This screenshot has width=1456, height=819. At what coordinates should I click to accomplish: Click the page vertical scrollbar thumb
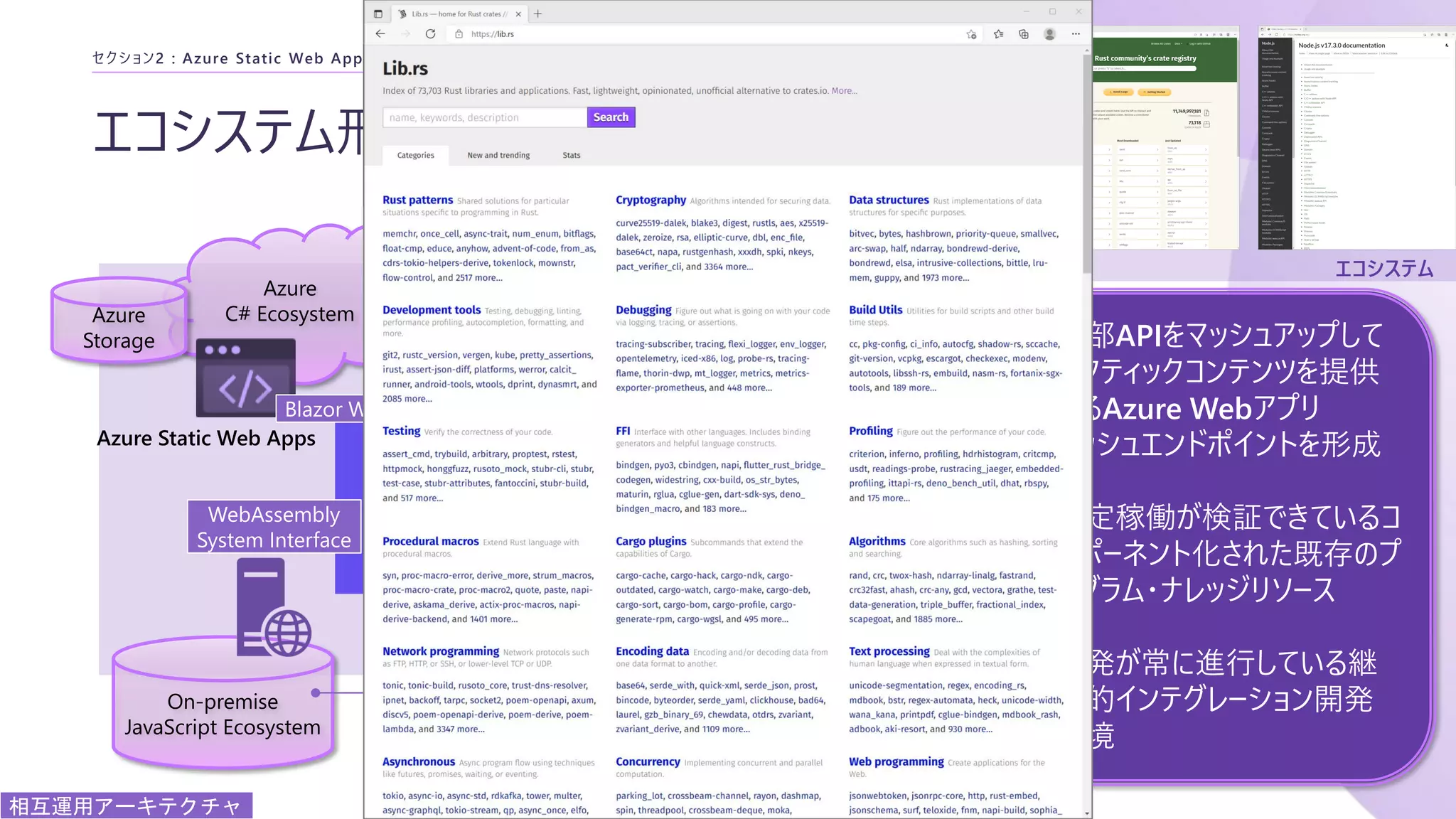point(1086,164)
